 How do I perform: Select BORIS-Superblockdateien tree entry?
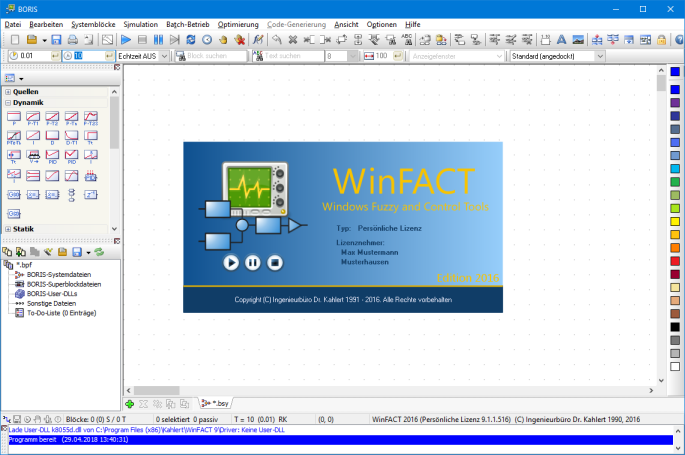pos(64,284)
